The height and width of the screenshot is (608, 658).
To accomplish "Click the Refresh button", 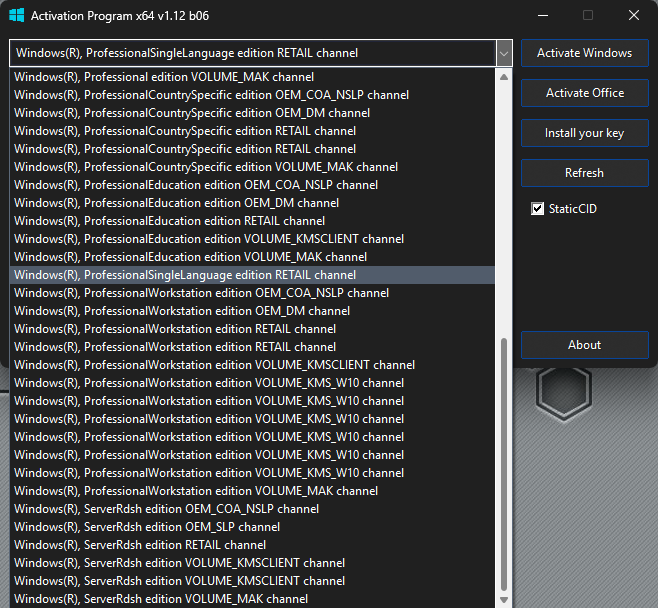I will 585,173.
